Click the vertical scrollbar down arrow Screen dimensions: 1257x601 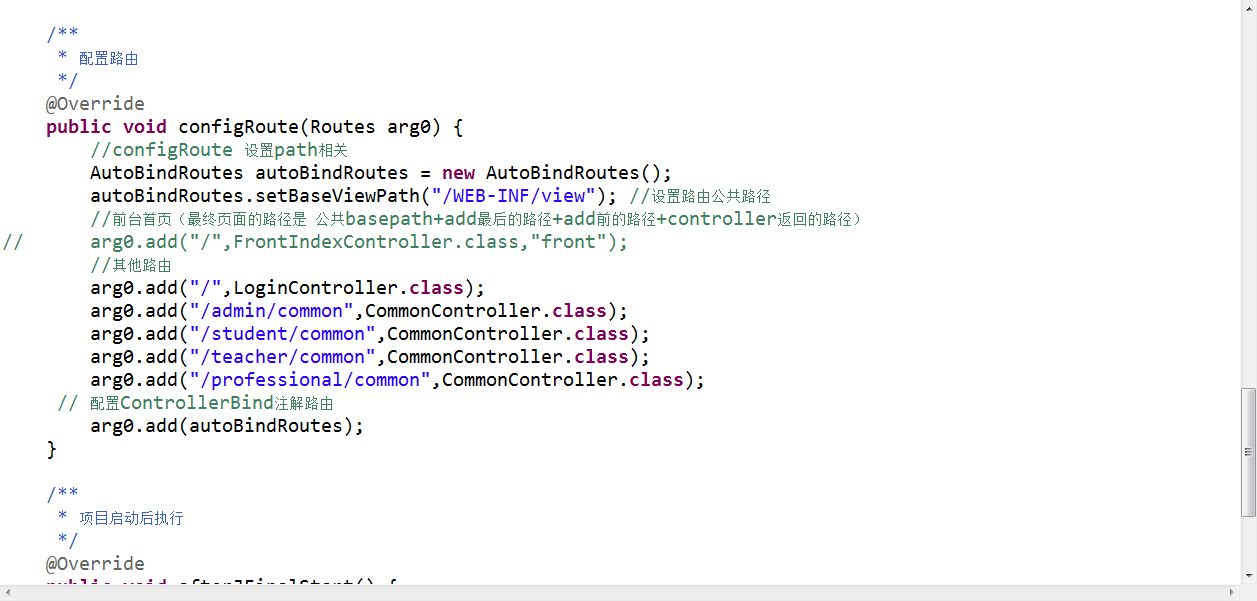point(1249,576)
